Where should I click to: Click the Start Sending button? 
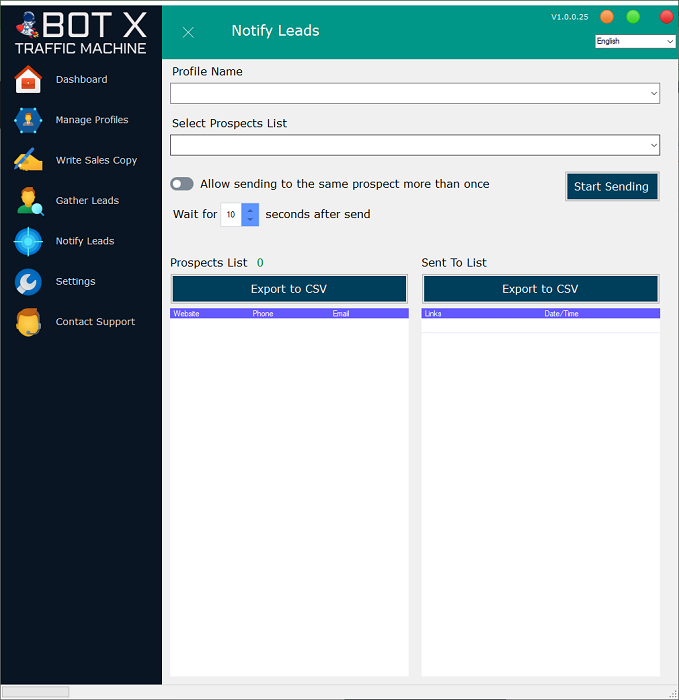pyautogui.click(x=612, y=186)
